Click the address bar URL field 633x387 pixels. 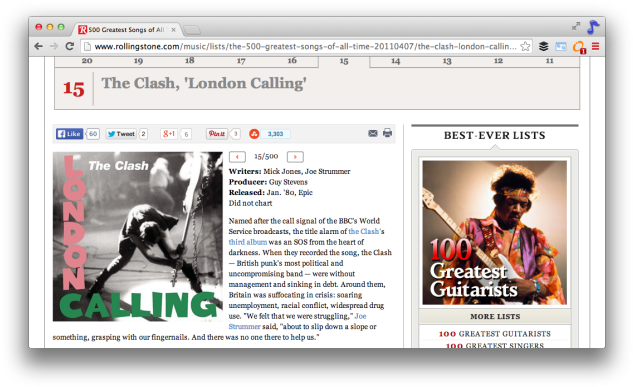click(306, 46)
